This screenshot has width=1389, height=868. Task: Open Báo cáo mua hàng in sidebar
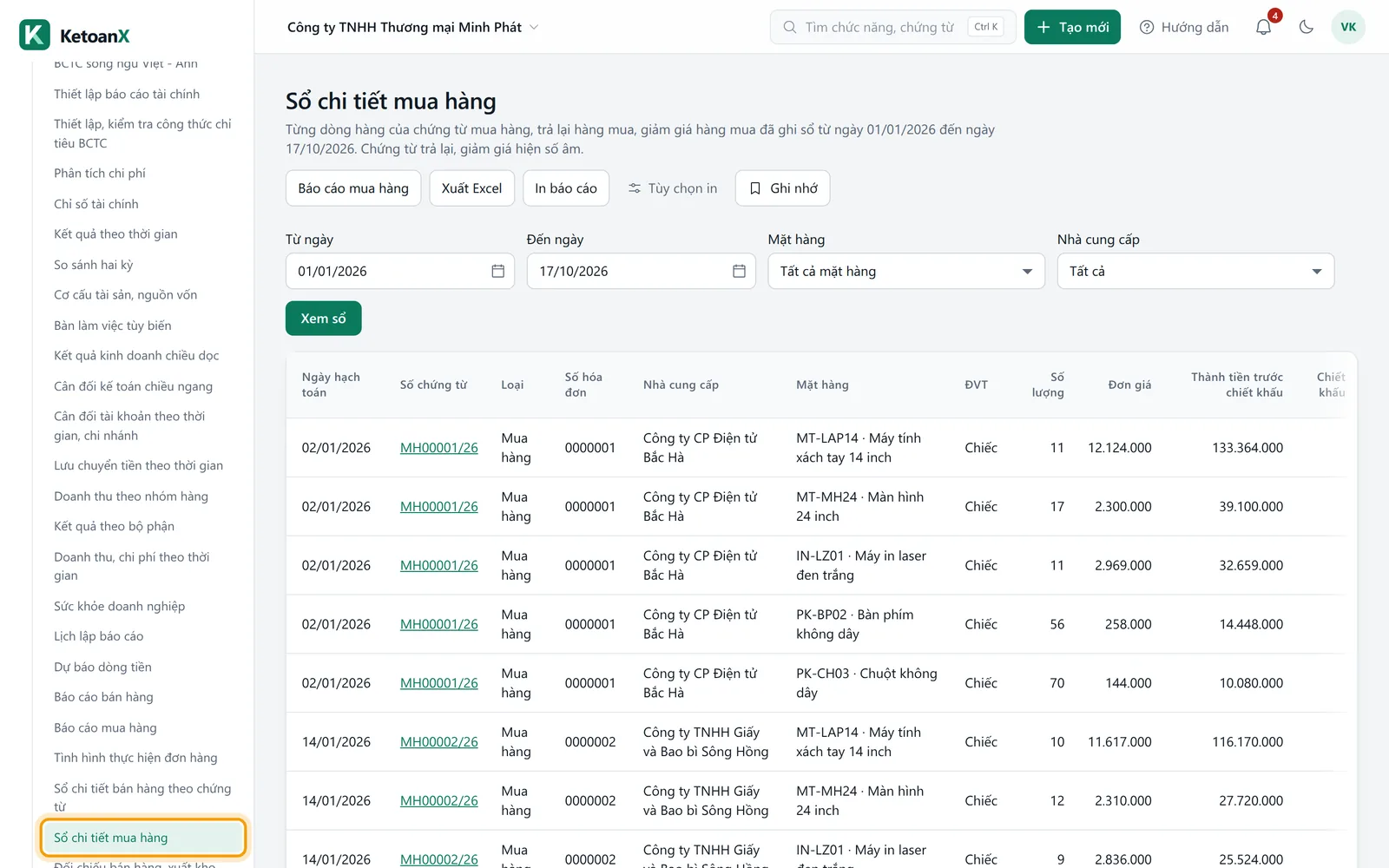(x=105, y=727)
